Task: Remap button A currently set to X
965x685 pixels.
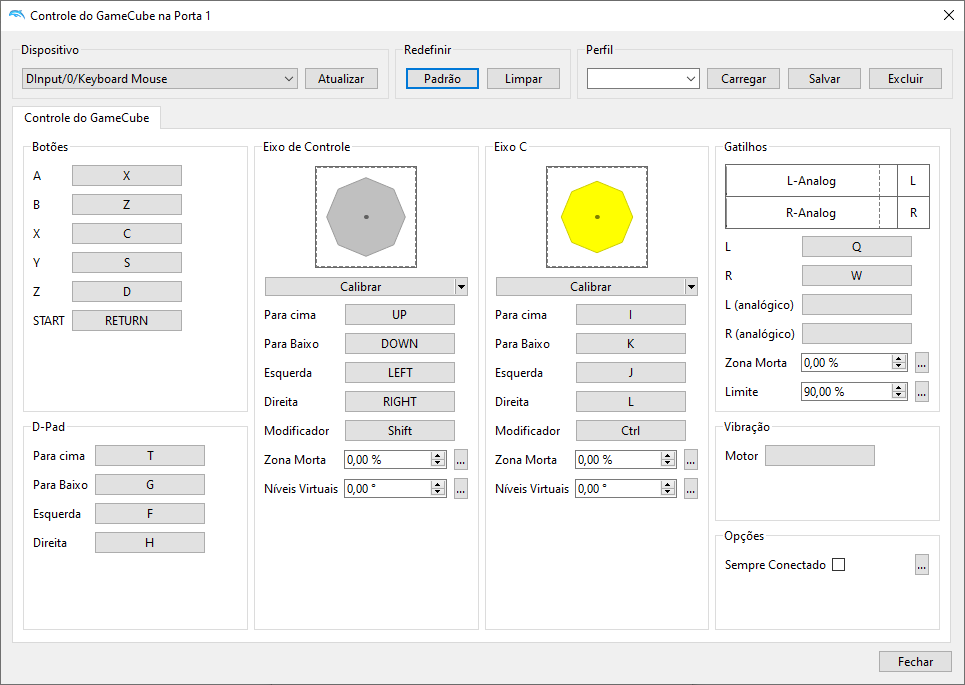Action: point(127,175)
